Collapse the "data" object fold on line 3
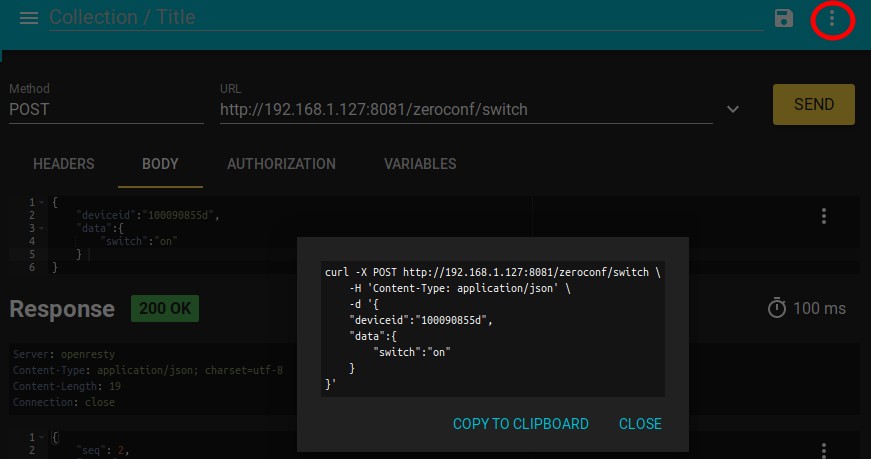 tap(41, 228)
